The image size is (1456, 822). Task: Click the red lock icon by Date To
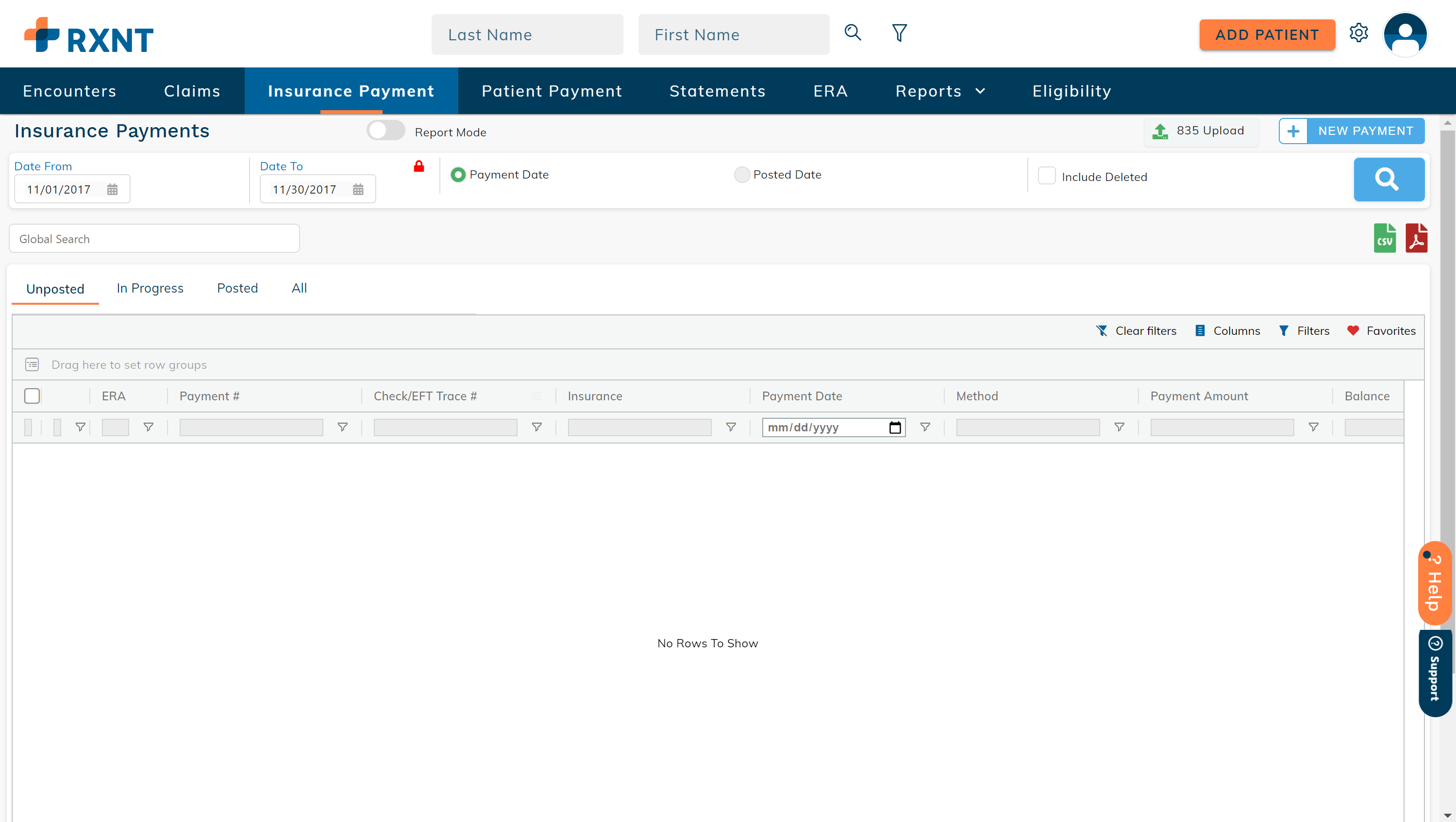pos(419,166)
